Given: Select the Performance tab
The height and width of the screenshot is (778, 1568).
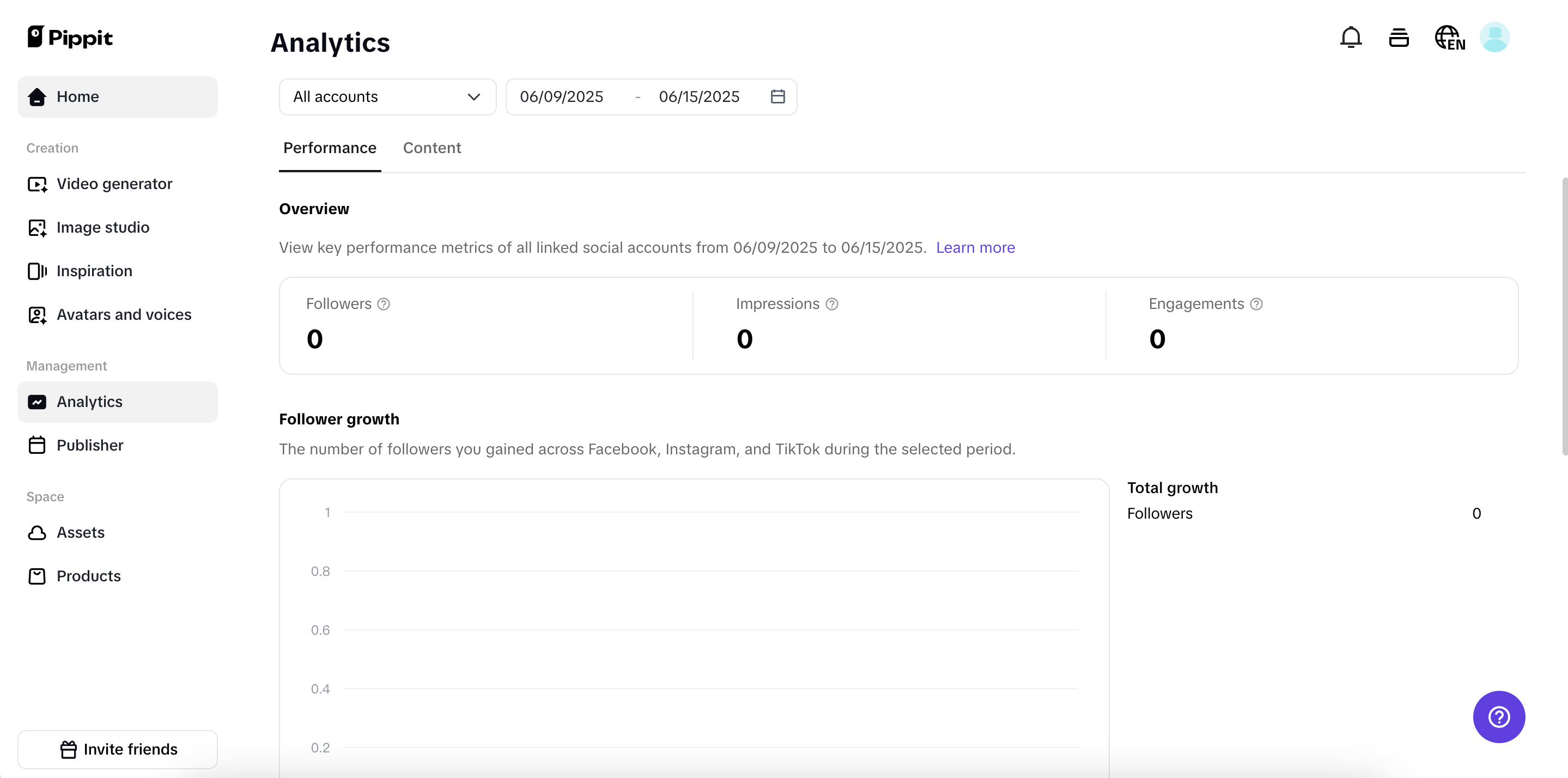Looking at the screenshot, I should pos(329,148).
